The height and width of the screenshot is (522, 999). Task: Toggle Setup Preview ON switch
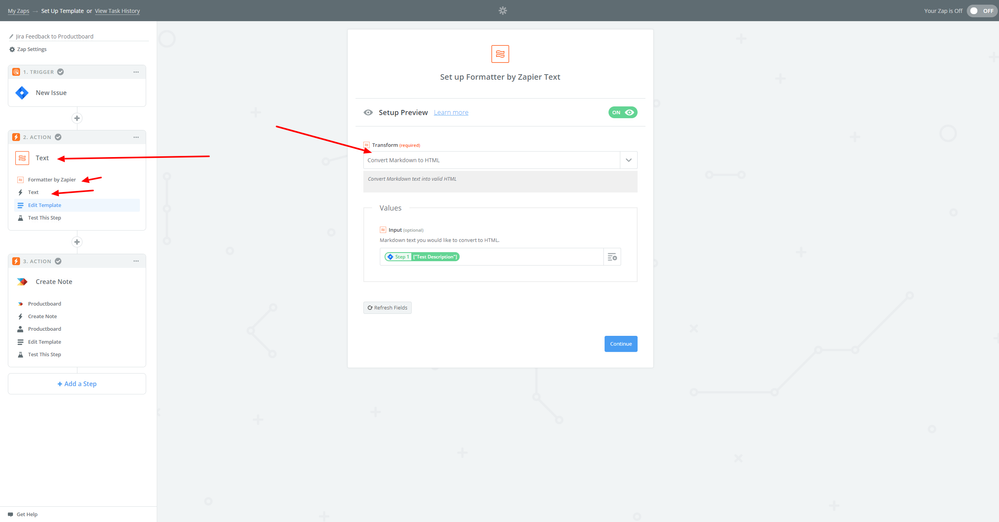622,112
